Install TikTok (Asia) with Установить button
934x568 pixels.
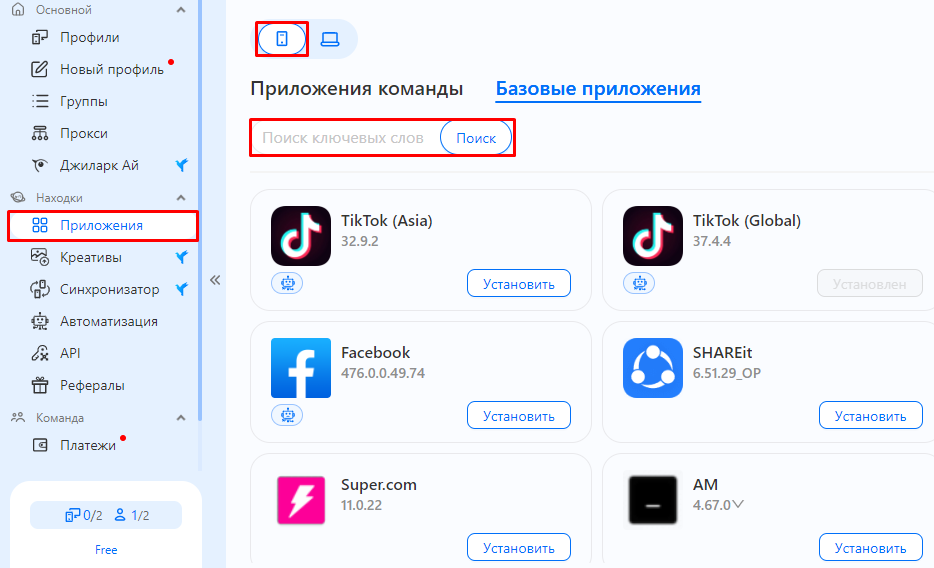click(x=519, y=284)
